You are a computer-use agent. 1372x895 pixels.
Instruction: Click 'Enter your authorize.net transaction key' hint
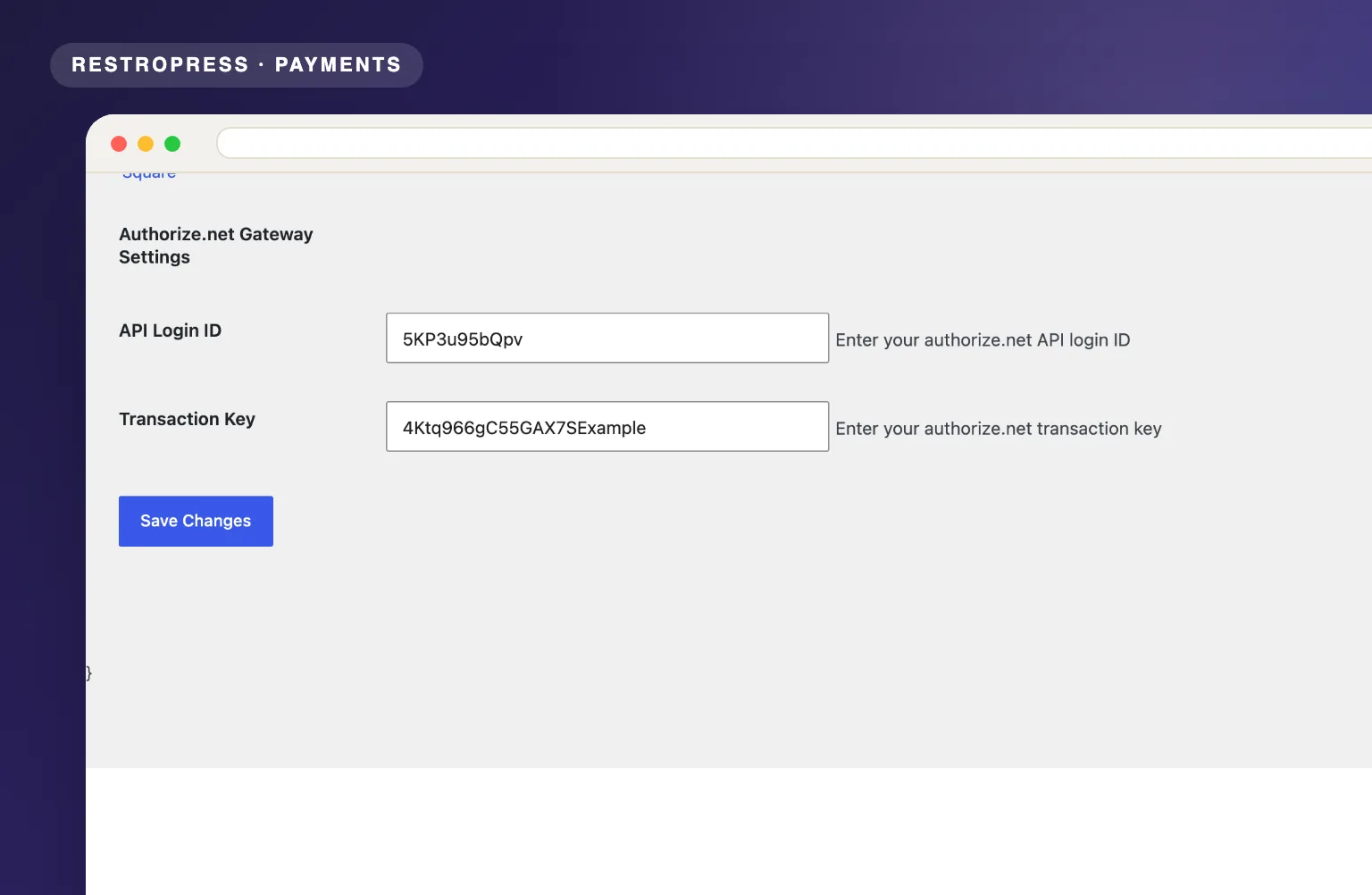999,429
